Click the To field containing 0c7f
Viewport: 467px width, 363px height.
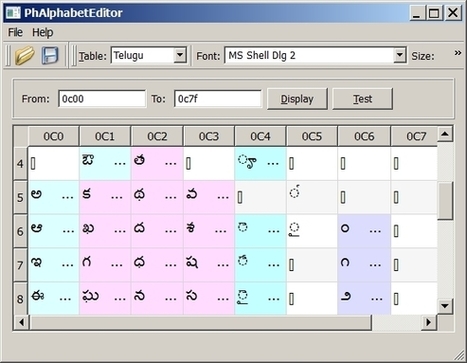[x=218, y=99]
